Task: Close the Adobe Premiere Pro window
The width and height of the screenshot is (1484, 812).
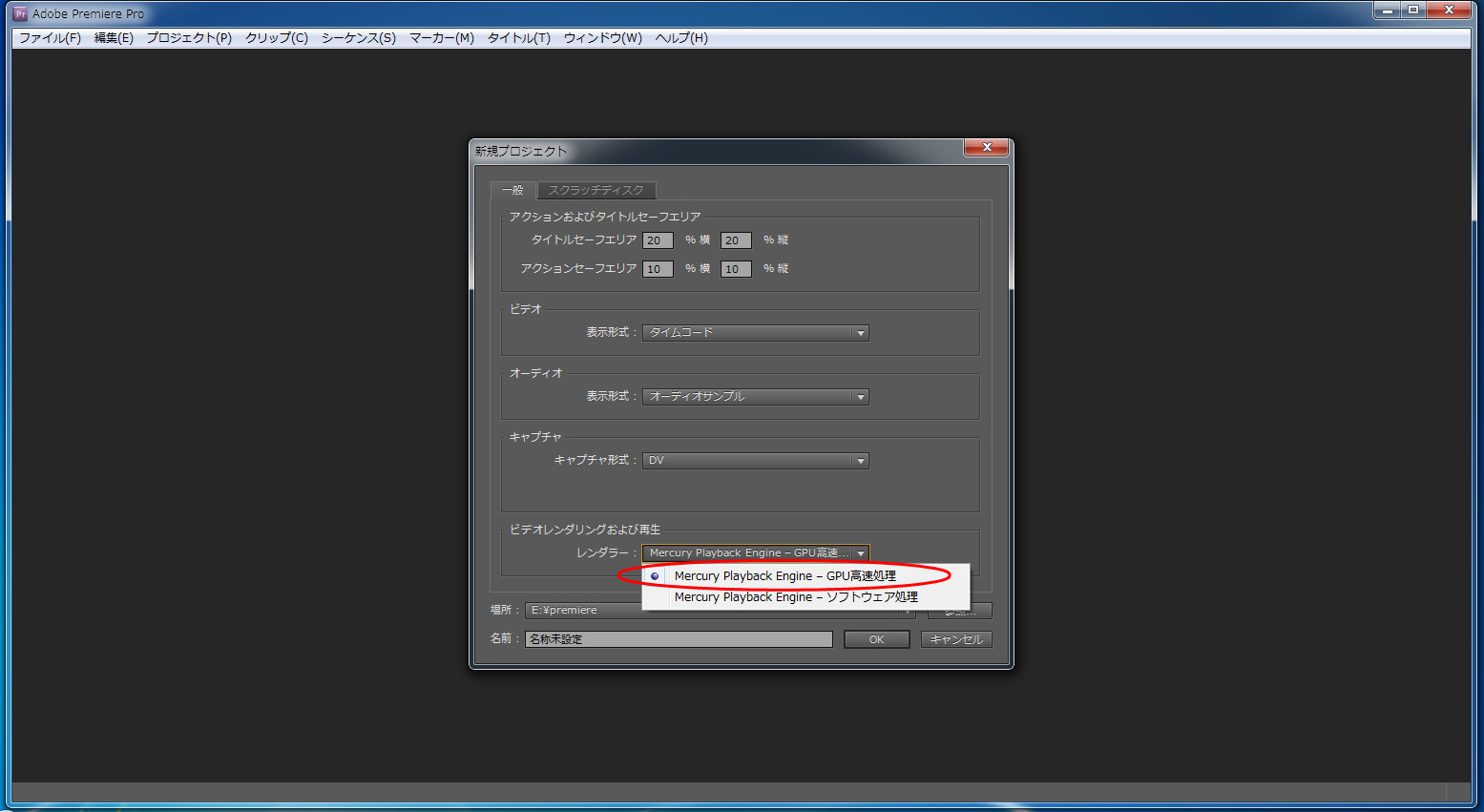Action: [1451, 10]
